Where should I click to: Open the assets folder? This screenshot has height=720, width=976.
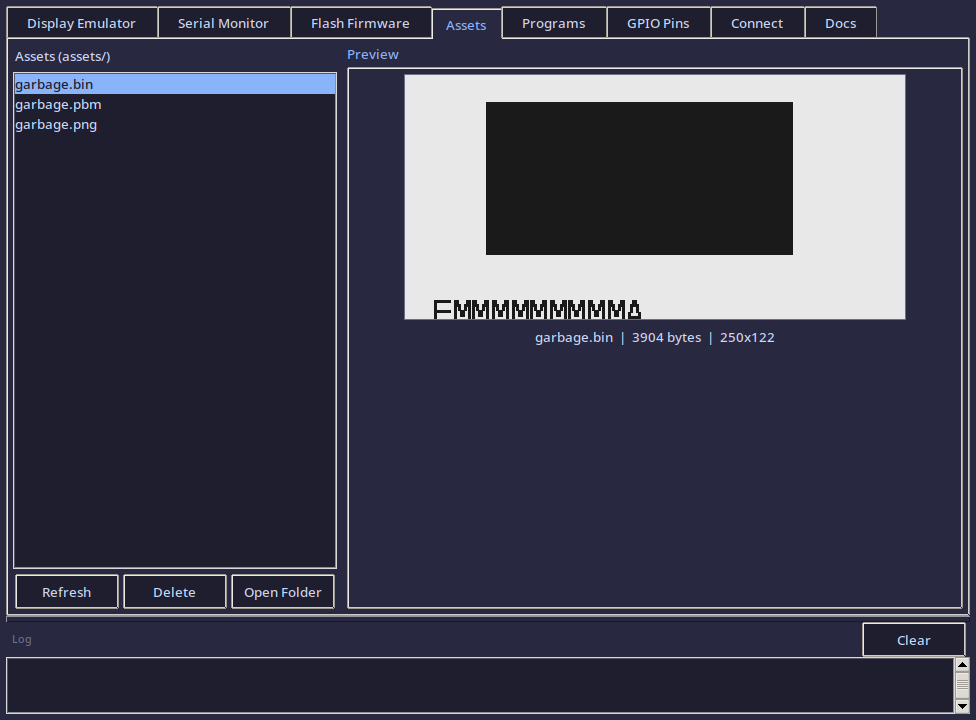tap(283, 591)
